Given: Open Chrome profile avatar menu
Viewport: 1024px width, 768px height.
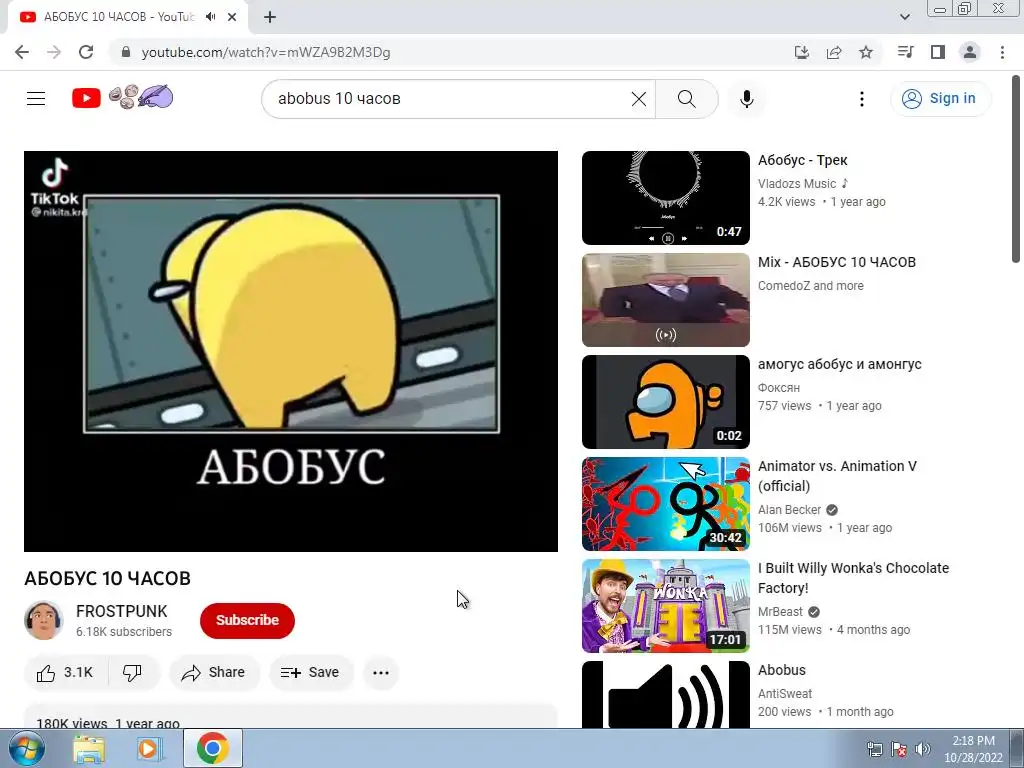Looking at the screenshot, I should (970, 52).
